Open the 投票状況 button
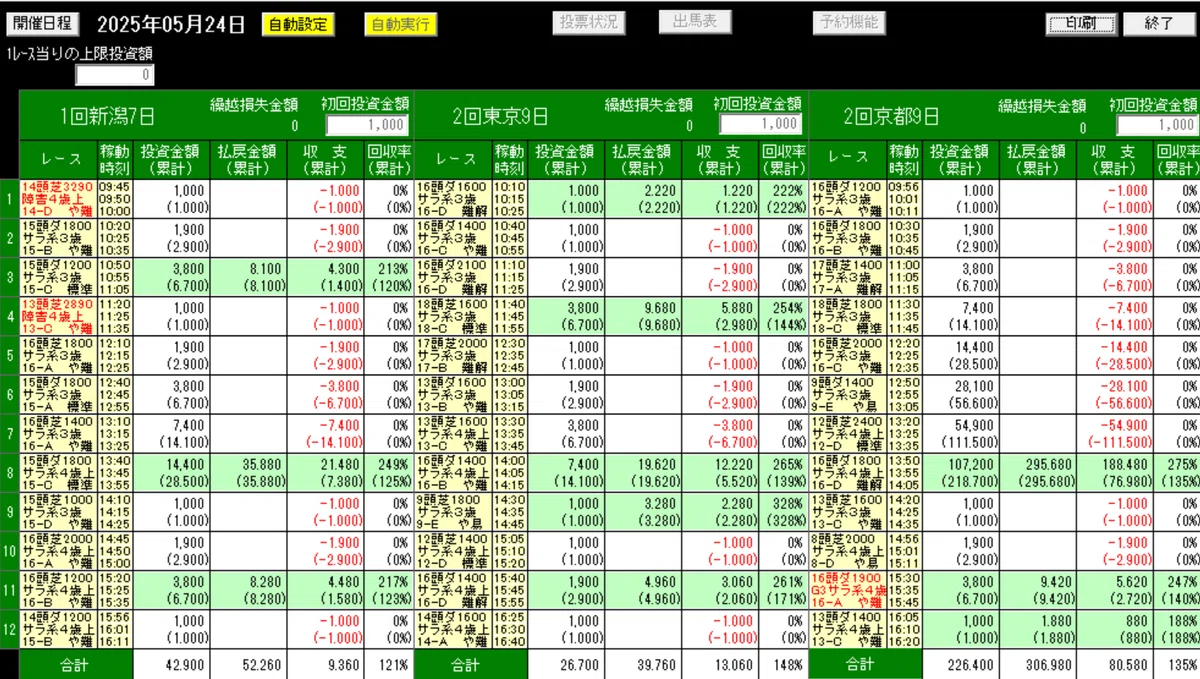This screenshot has height=679, width=1200. pos(588,23)
